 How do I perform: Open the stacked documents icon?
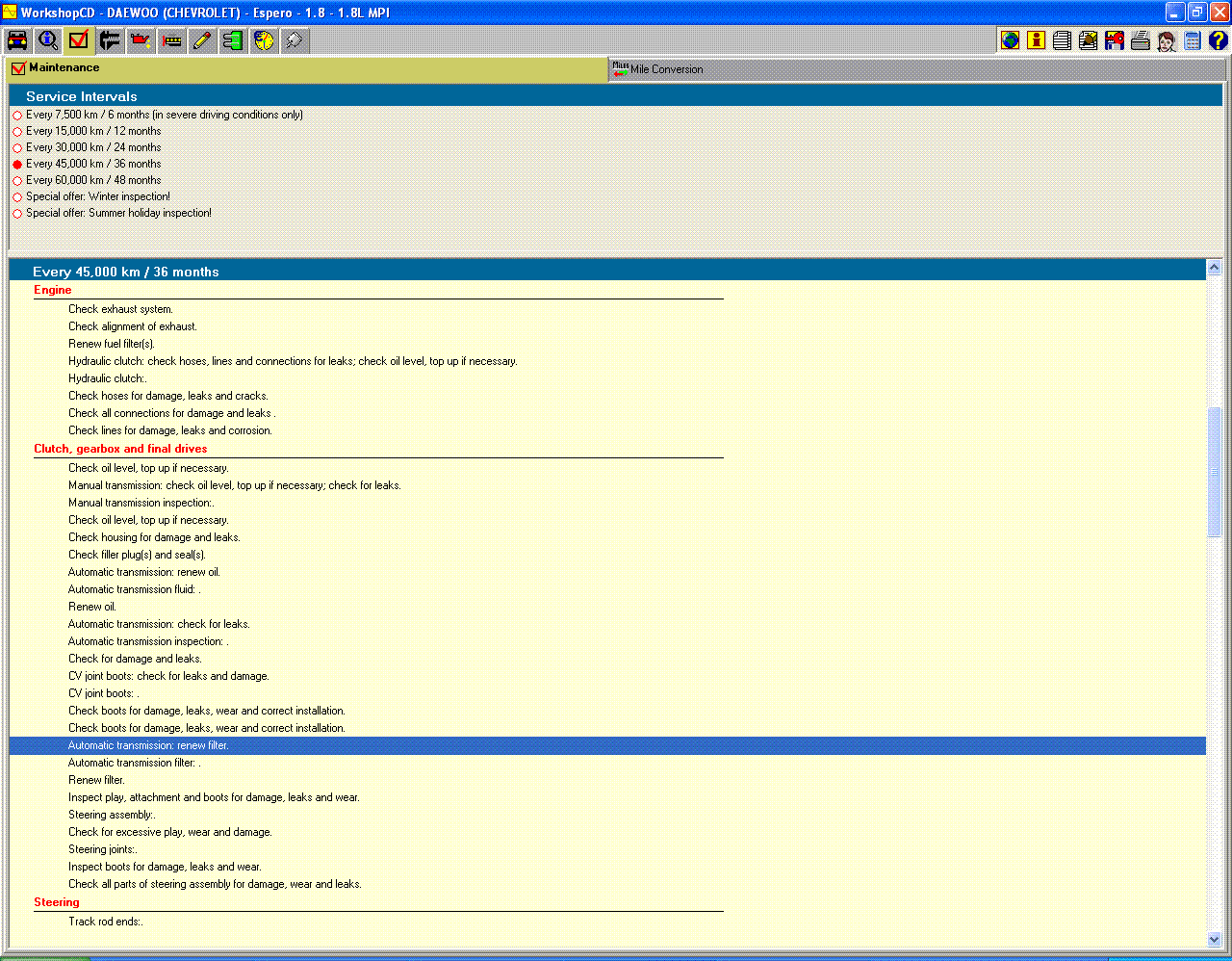click(1062, 40)
